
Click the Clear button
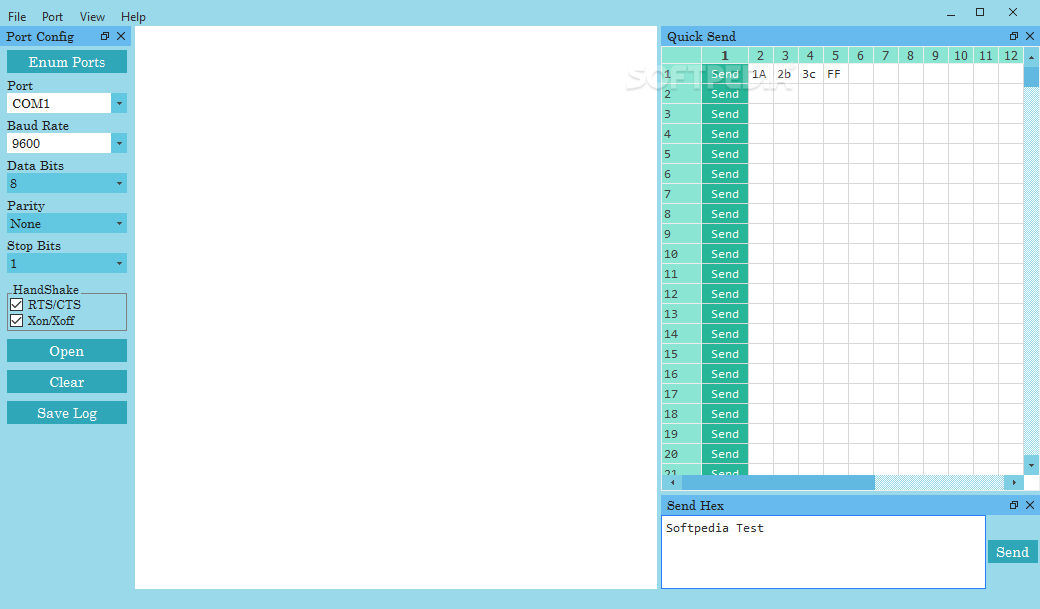67,382
